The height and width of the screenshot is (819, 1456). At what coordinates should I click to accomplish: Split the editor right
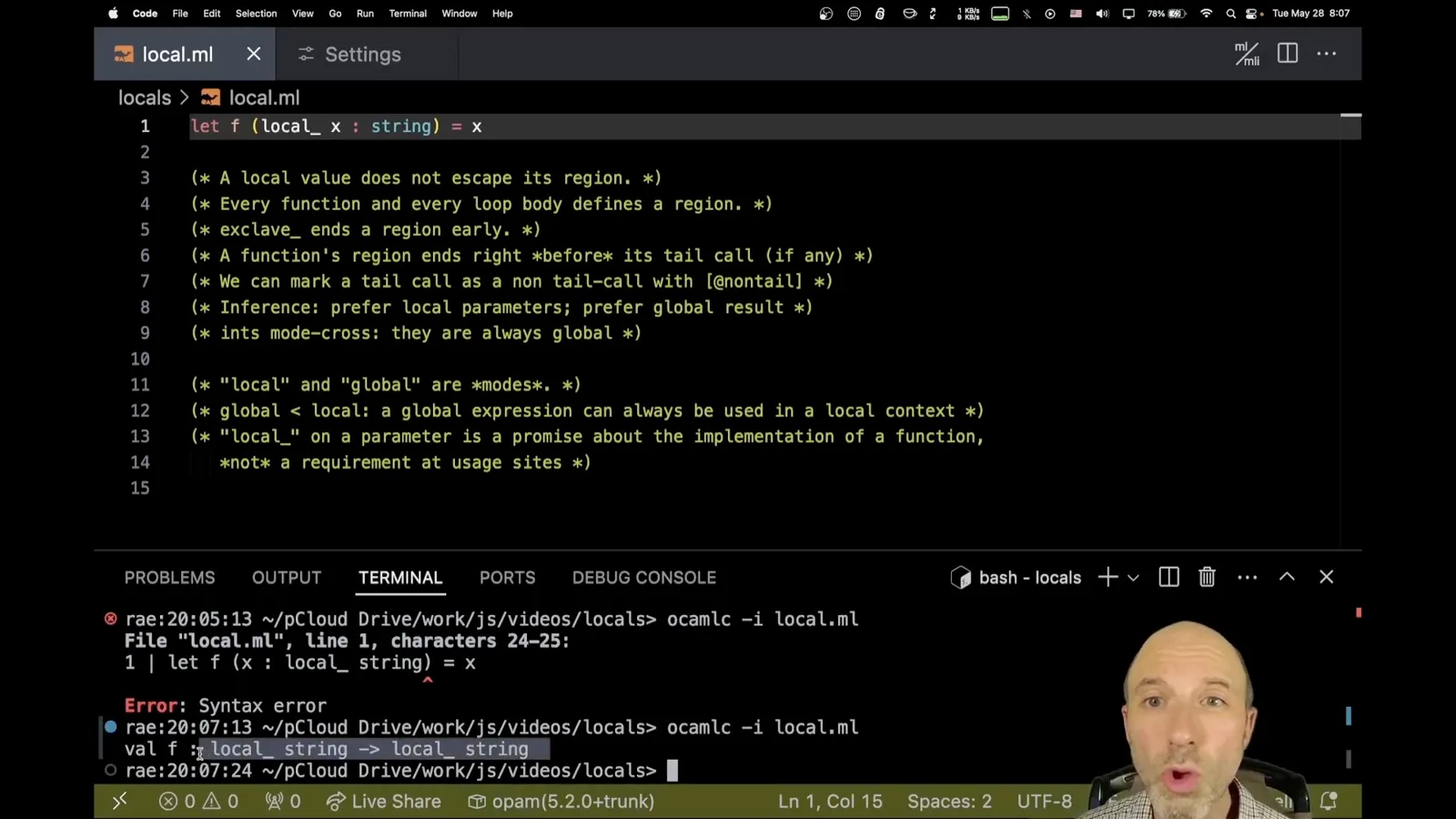click(x=1288, y=54)
